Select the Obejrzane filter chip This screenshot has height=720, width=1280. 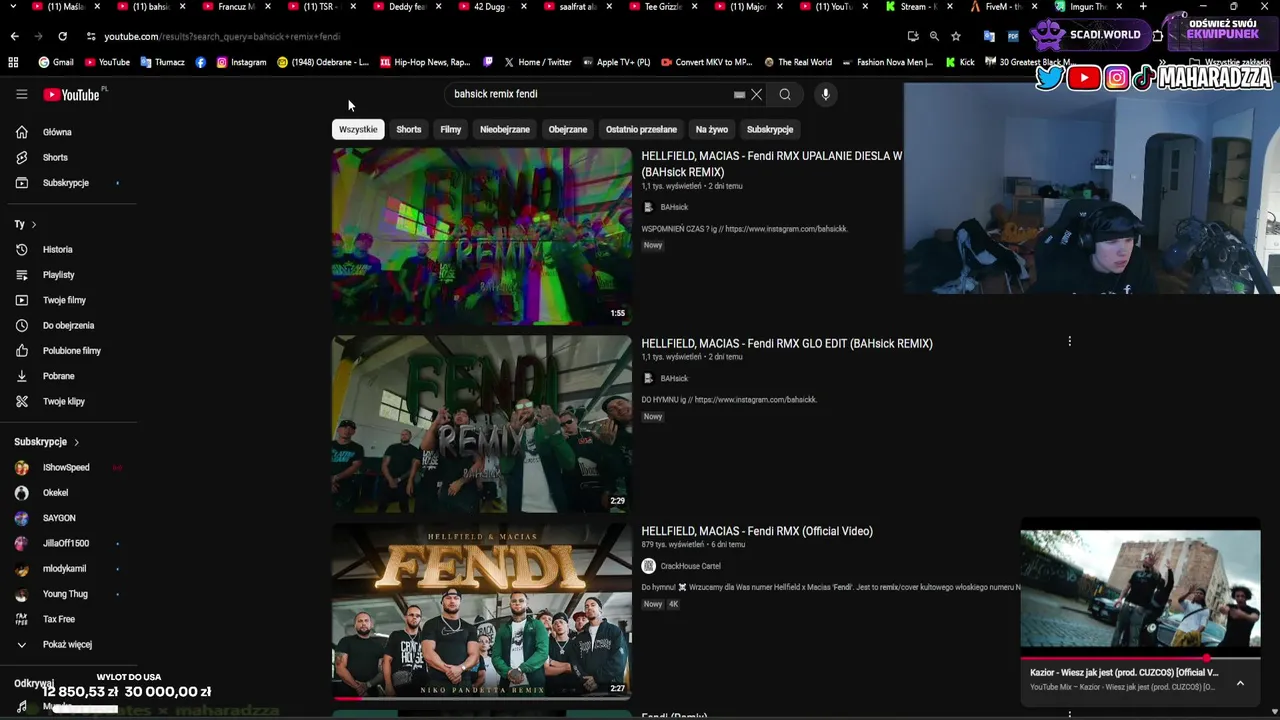(x=567, y=129)
